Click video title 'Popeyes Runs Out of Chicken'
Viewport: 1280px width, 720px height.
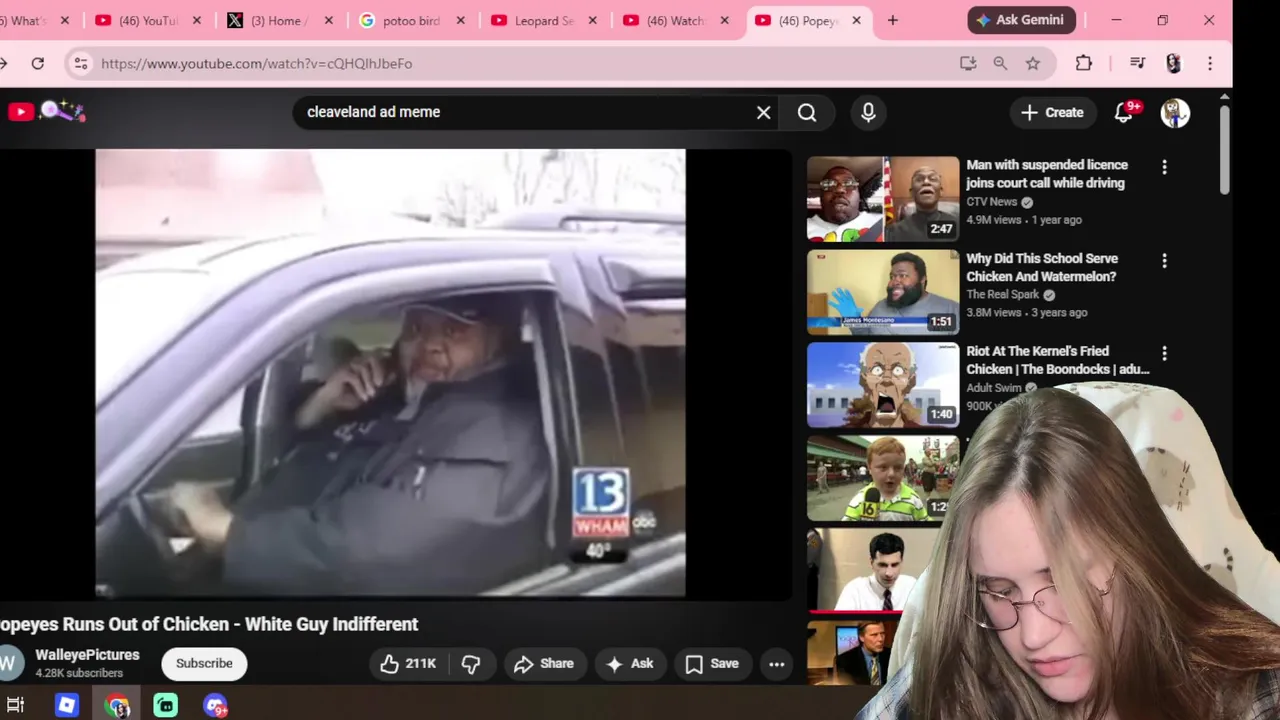[x=208, y=624]
